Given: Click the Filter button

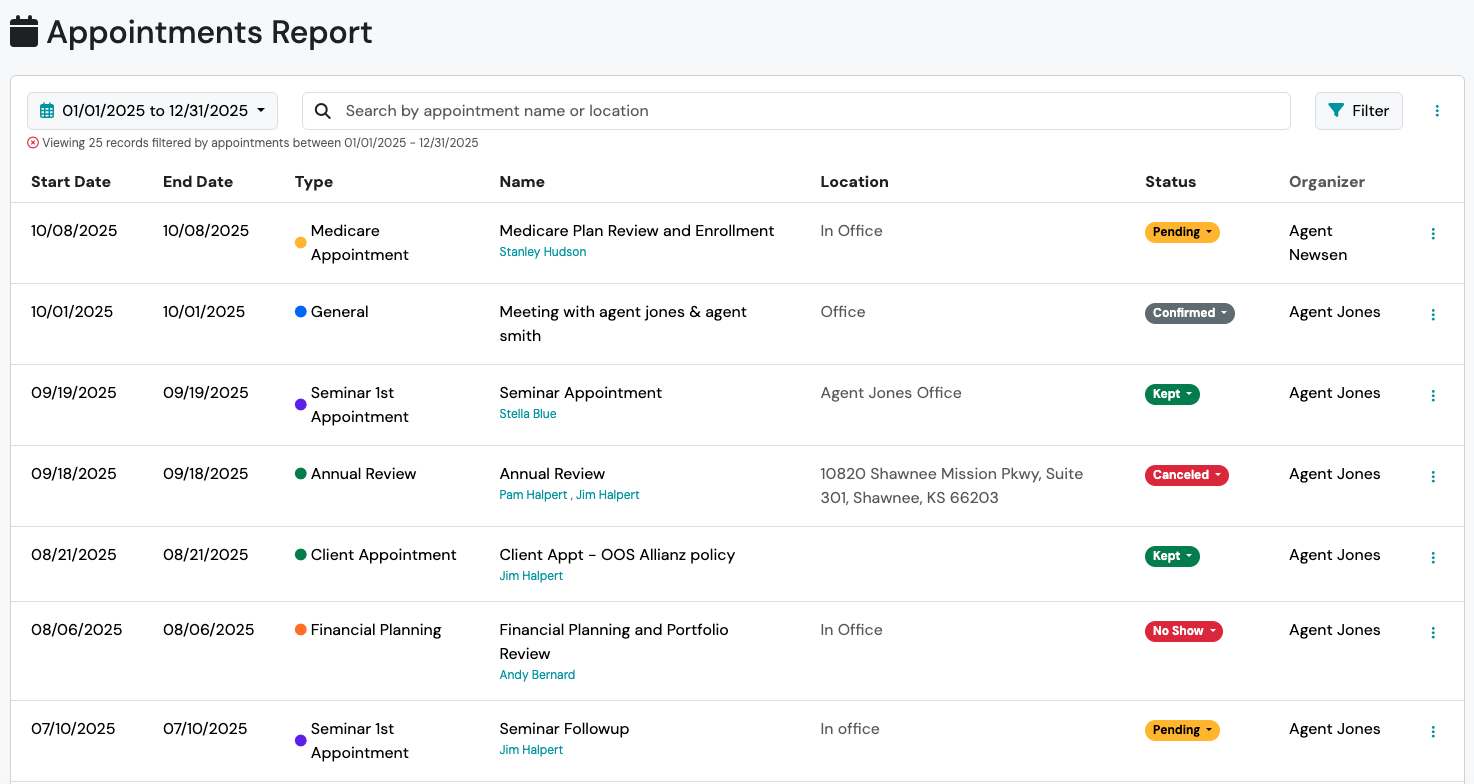Looking at the screenshot, I should click(1359, 111).
